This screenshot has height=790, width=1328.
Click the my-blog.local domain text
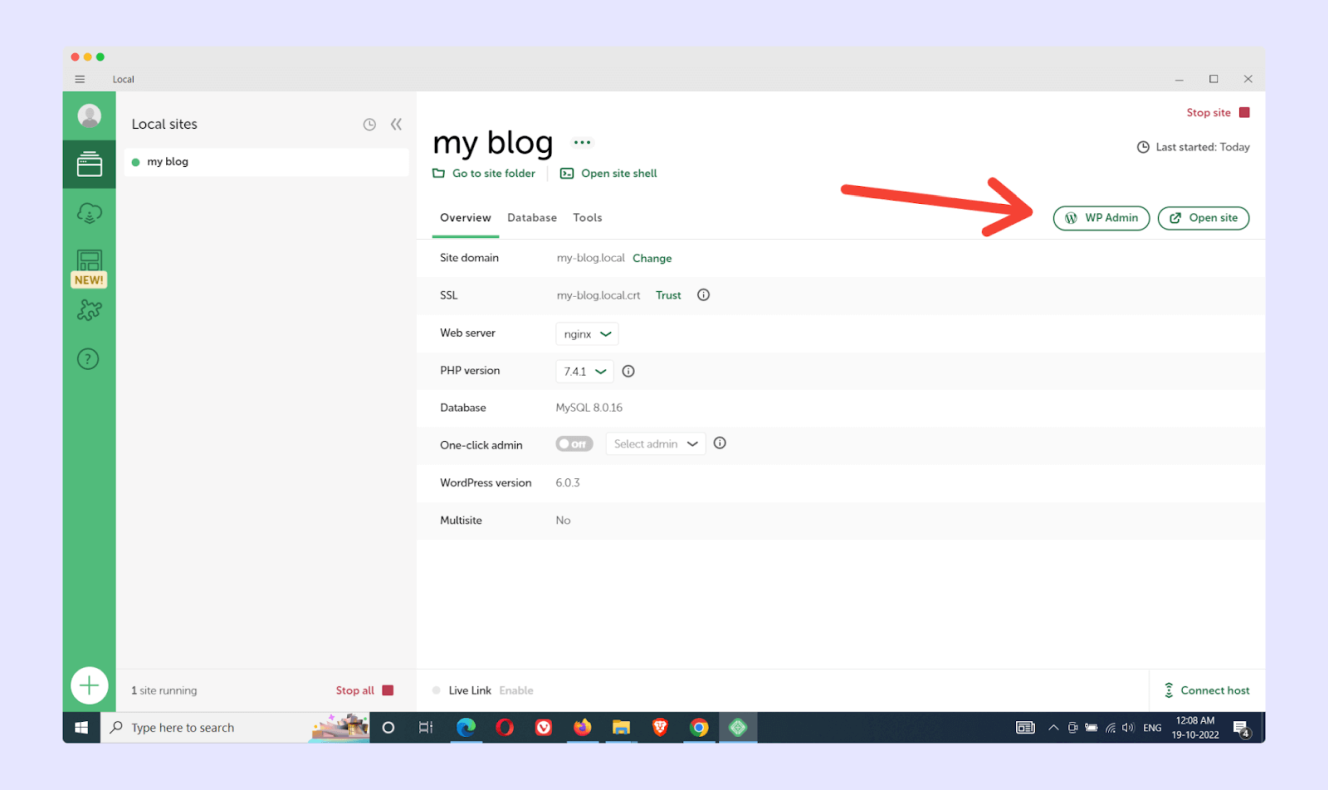[591, 258]
